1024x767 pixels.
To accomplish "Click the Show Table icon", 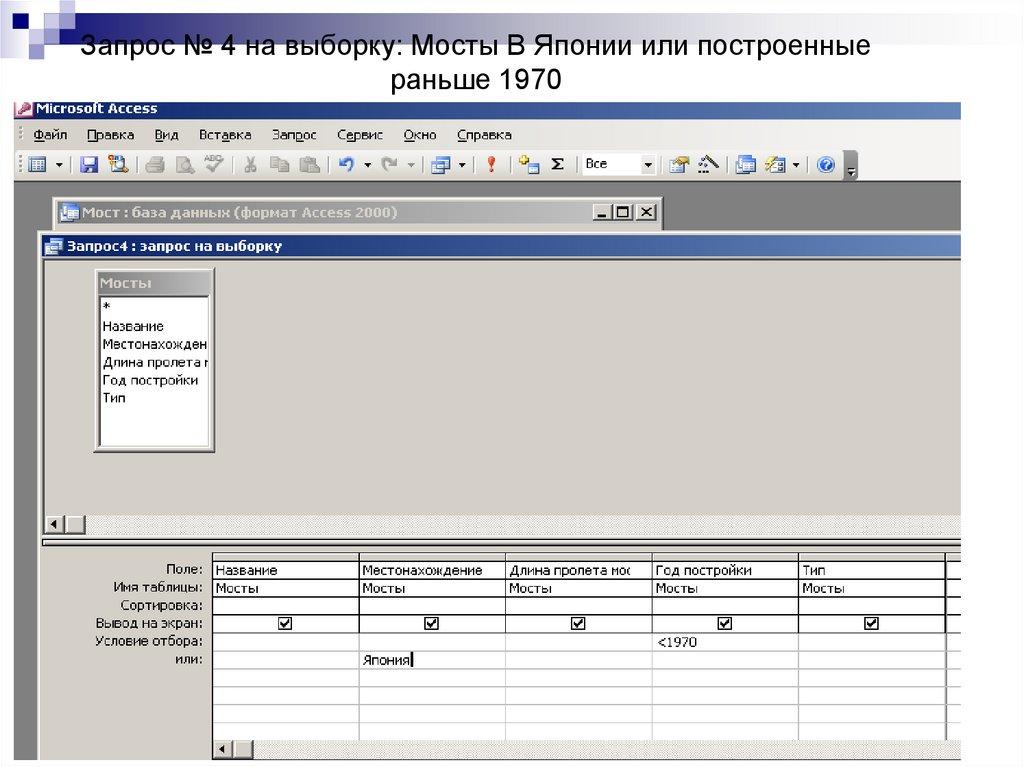I will (529, 165).
